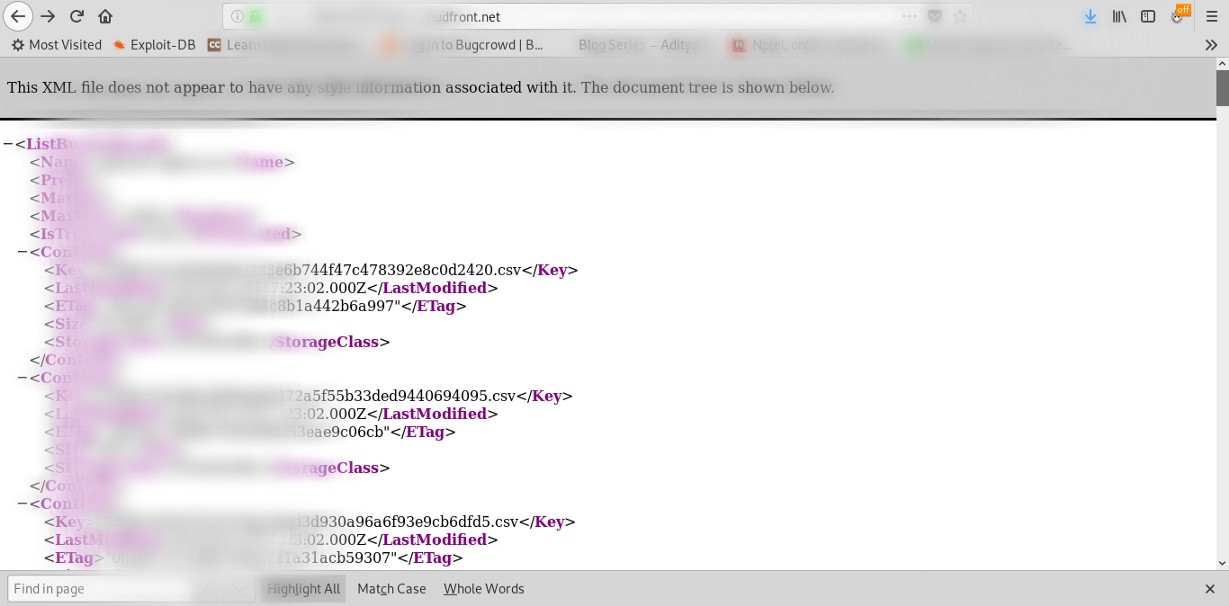Close the find bar
The width and height of the screenshot is (1229, 606).
click(1210, 589)
